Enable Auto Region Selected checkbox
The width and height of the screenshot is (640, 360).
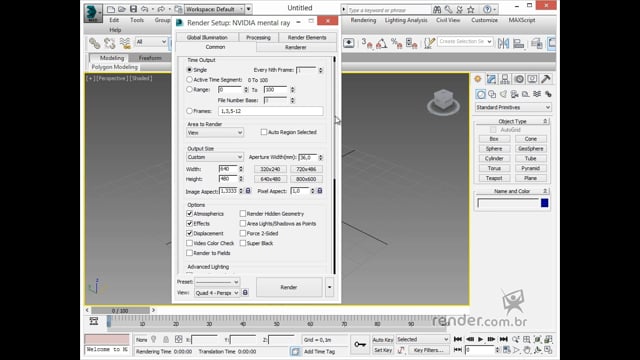tap(264, 132)
